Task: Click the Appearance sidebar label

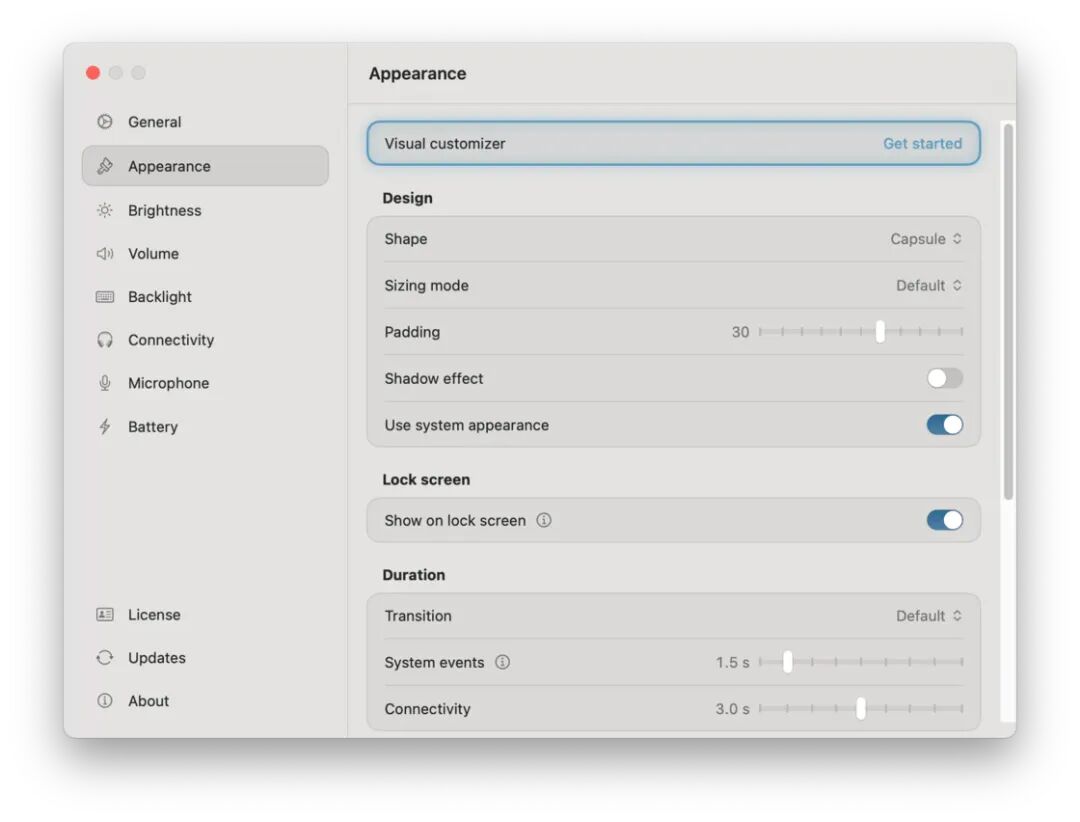Action: point(169,166)
